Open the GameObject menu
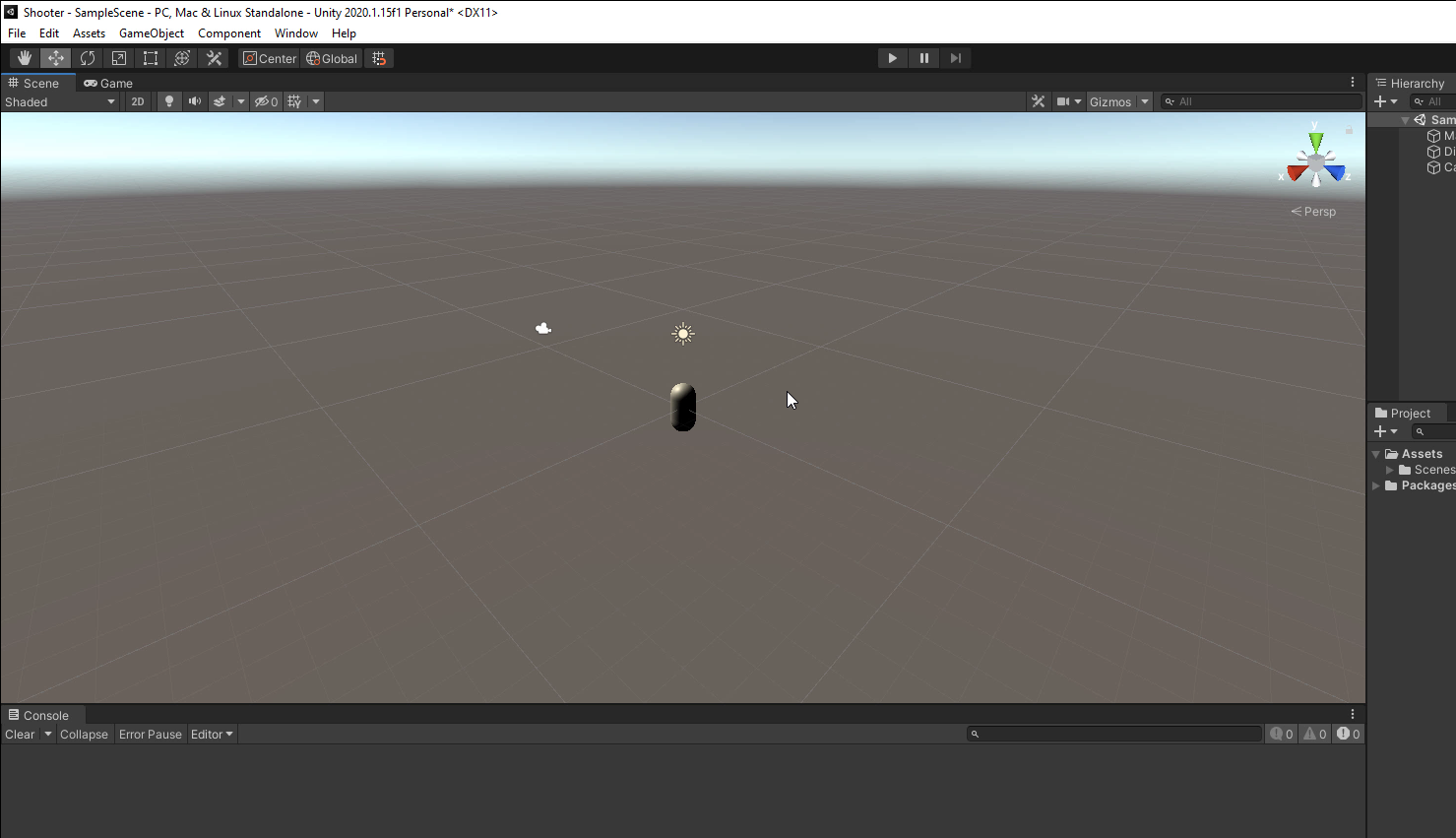This screenshot has width=1456, height=838. click(x=152, y=32)
